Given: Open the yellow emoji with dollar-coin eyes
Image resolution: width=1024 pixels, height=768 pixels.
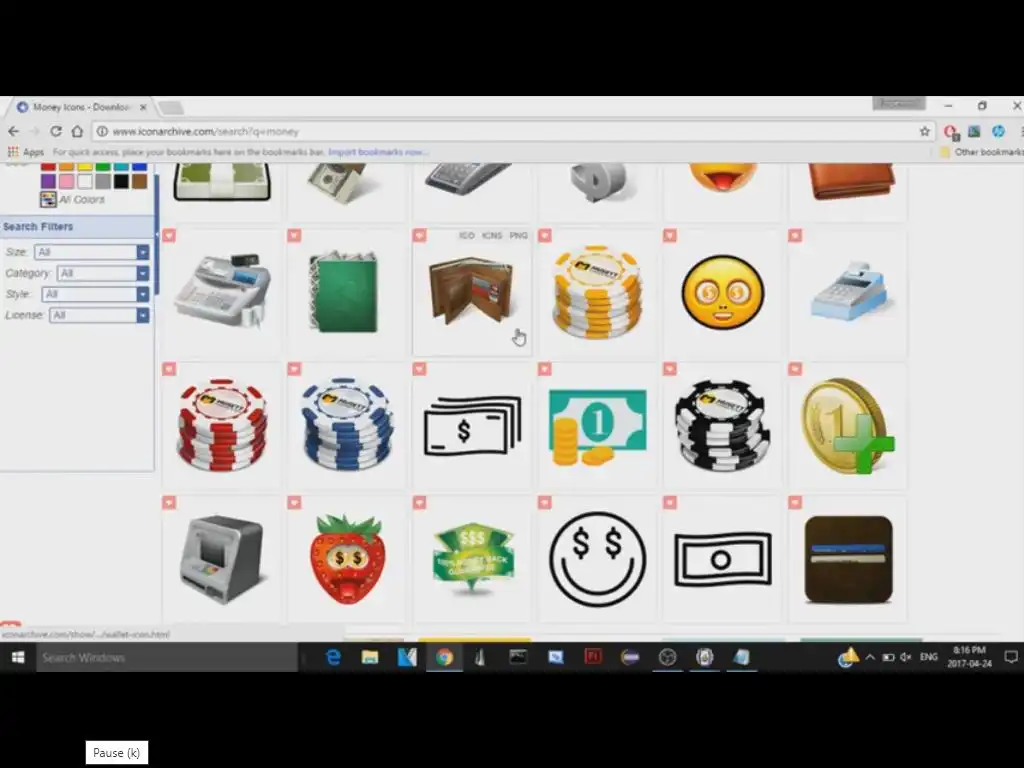Looking at the screenshot, I should click(x=722, y=291).
